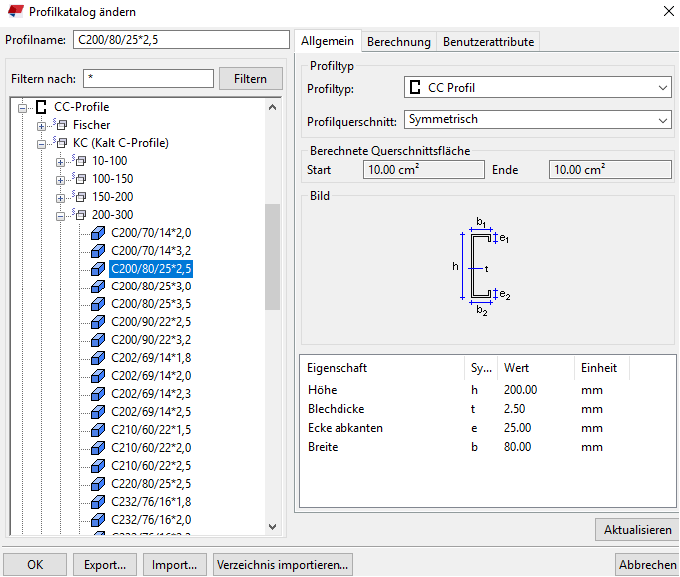Click the Eigenschaft column header
The height and width of the screenshot is (577, 680).
tap(382, 368)
